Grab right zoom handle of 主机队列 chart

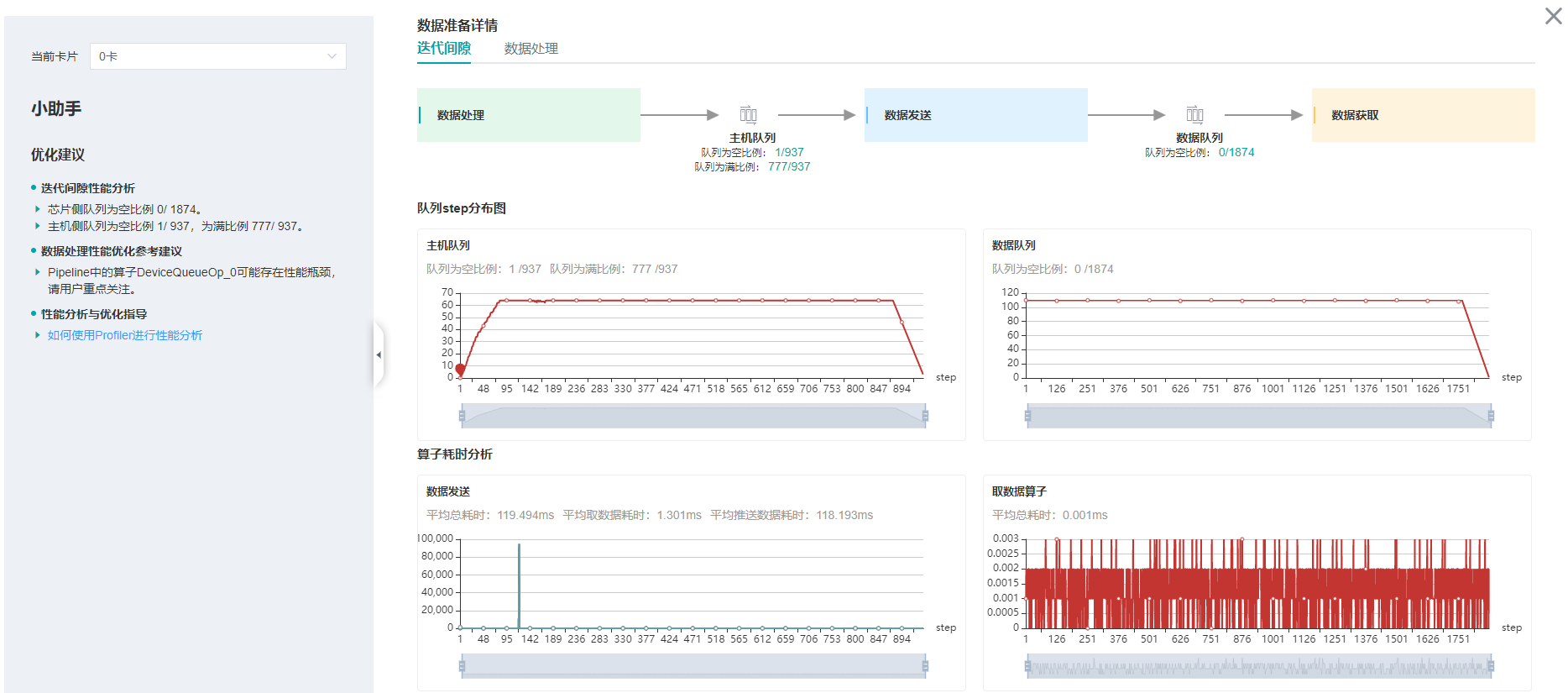tap(925, 416)
